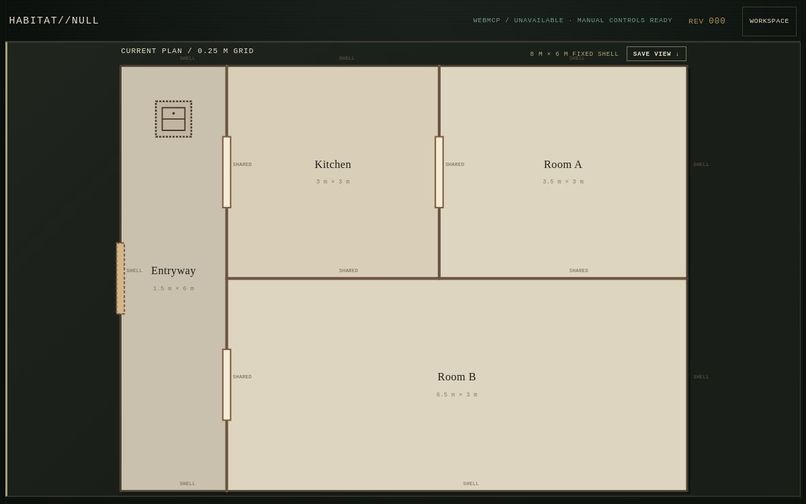806x504 pixels.
Task: Click the CURRENT PLAN / 0.25 M GRID heading
Action: (187, 51)
